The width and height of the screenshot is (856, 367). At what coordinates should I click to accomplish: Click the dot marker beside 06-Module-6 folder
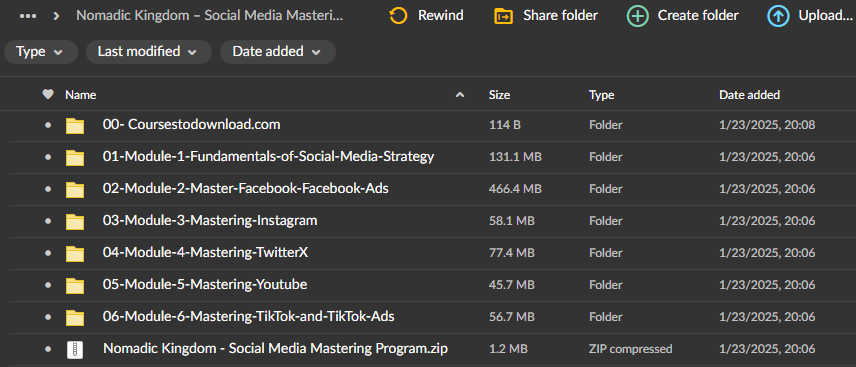48,317
